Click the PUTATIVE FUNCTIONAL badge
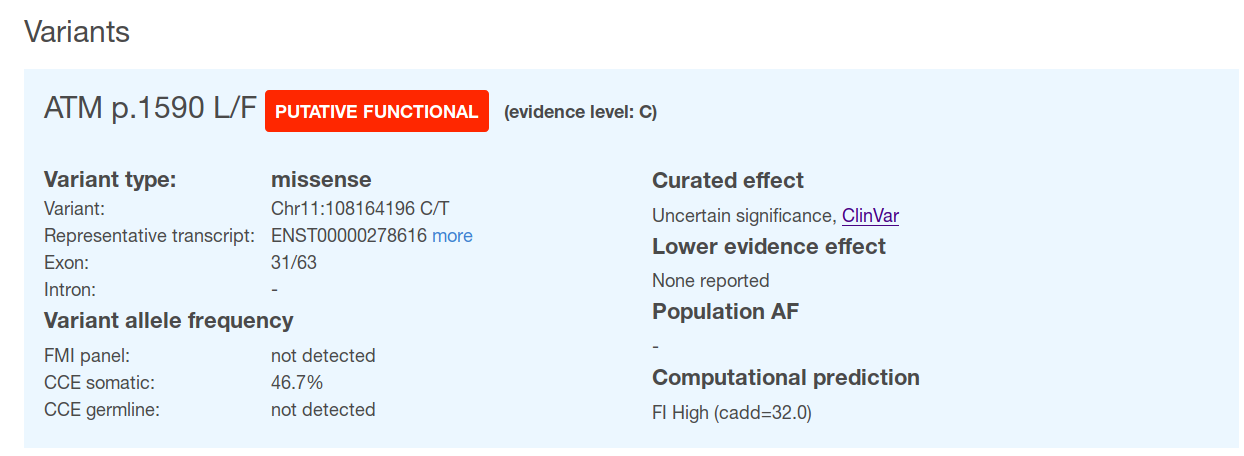The height and width of the screenshot is (456, 1244). point(377,111)
